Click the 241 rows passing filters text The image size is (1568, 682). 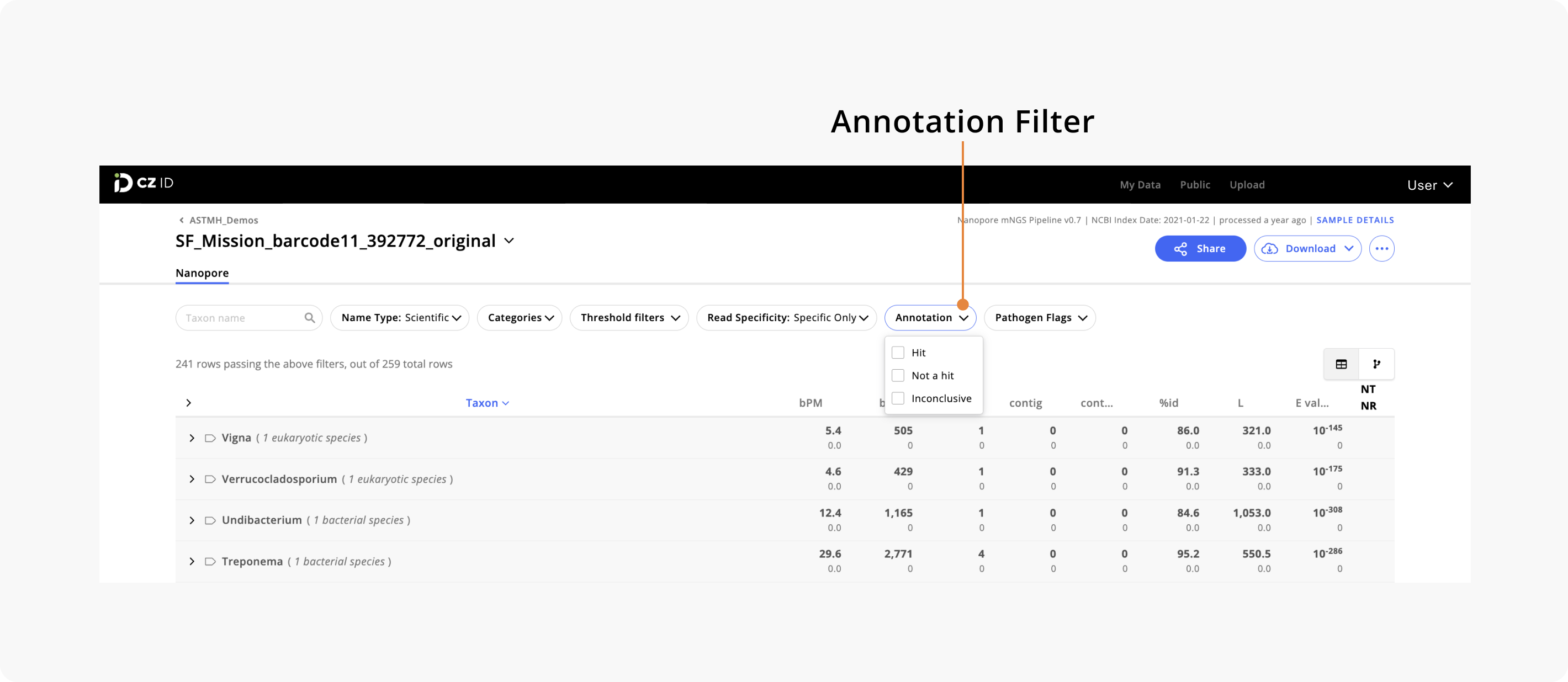pos(314,364)
